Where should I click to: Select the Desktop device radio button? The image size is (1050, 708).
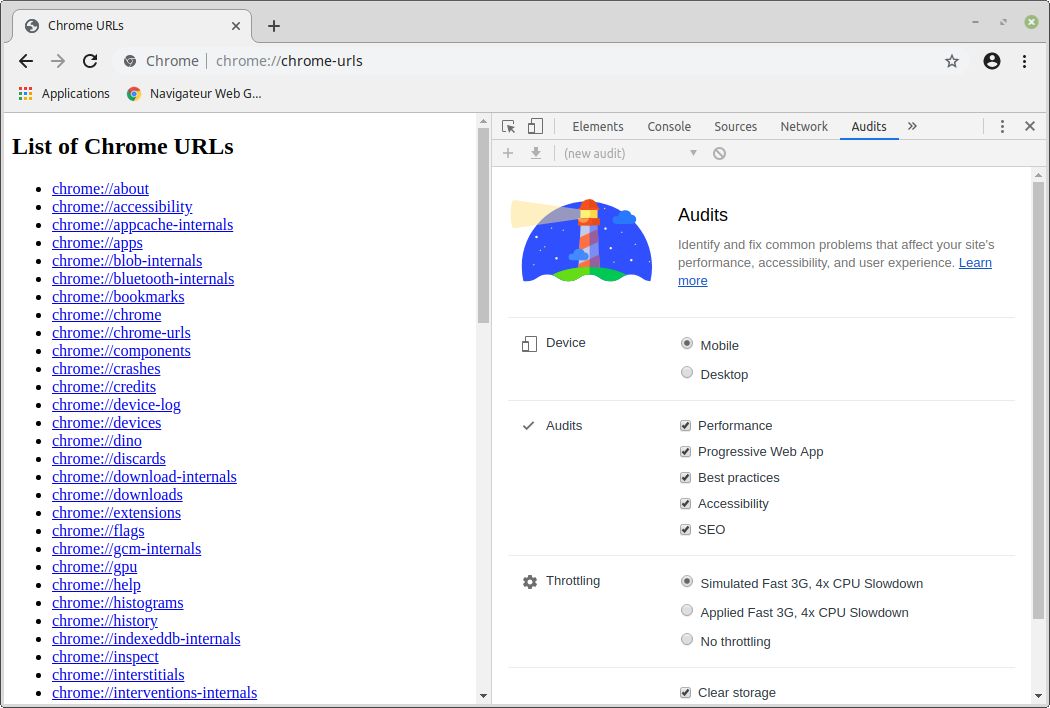point(687,373)
